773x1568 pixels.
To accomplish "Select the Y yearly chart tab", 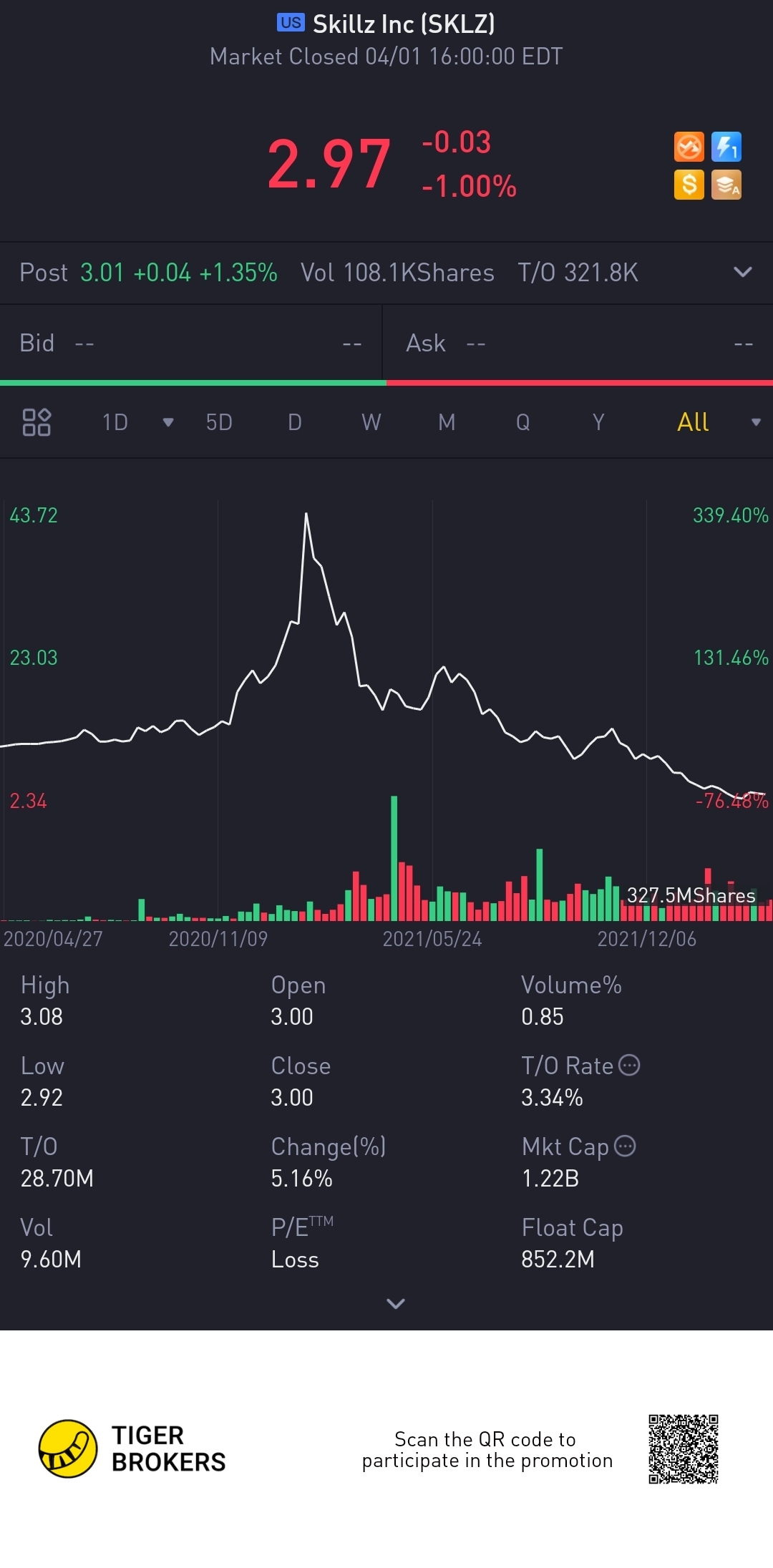I will point(598,422).
